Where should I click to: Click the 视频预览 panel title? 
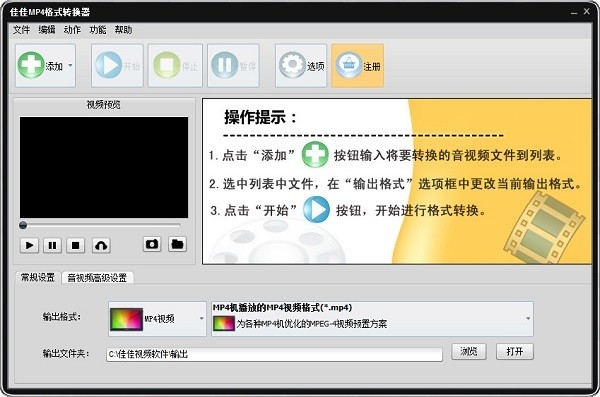[x=103, y=105]
